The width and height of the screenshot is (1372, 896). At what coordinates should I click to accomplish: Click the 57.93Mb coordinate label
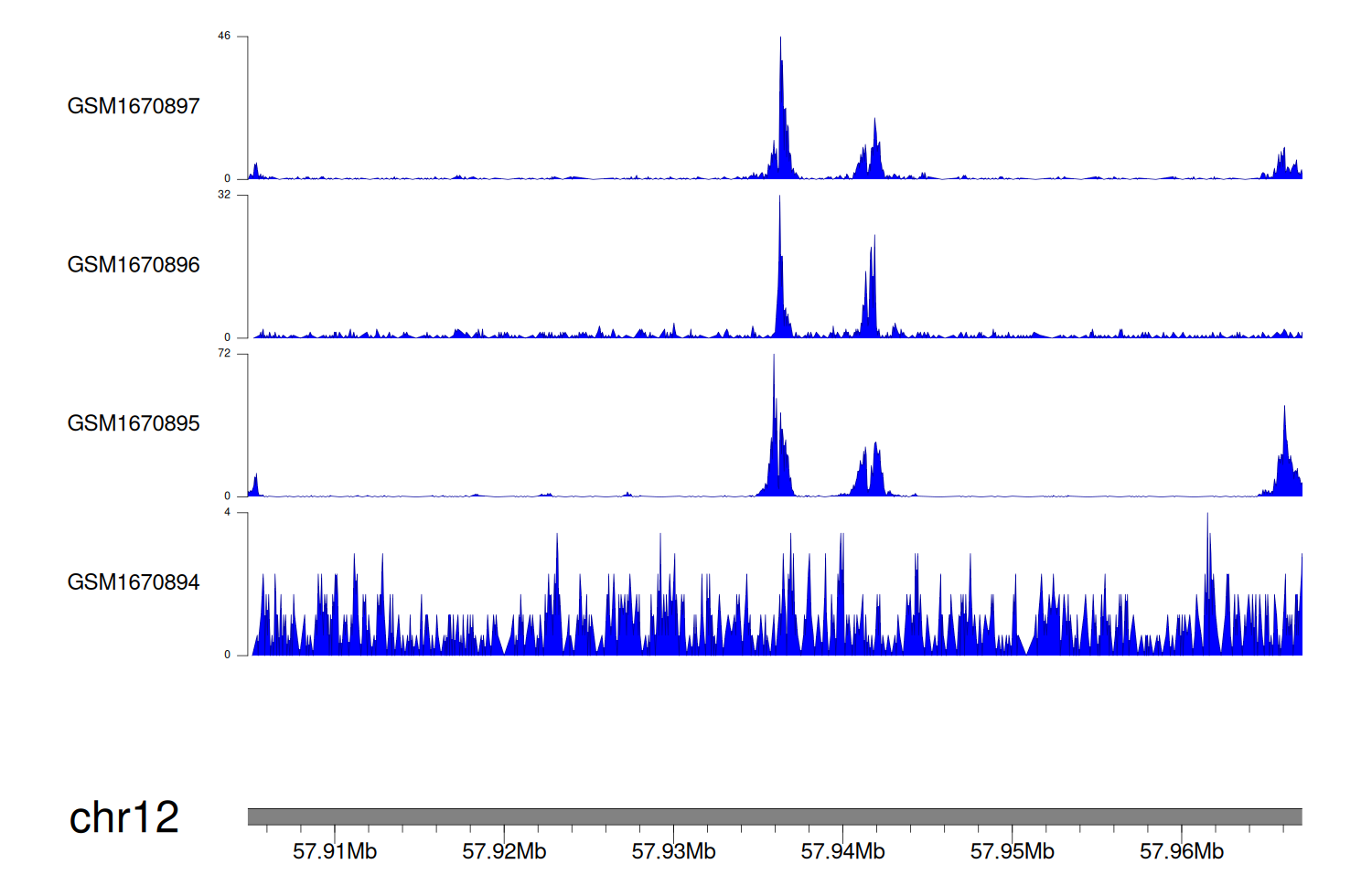[x=673, y=852]
